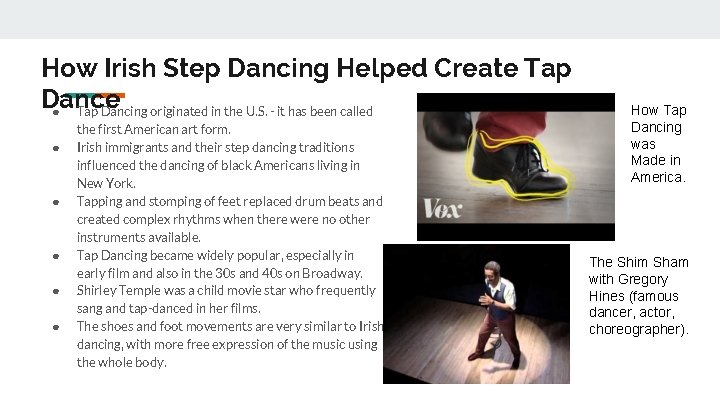Click the text 'New York.' in the second bullet
Screen dimensions: 720x405
(106, 183)
